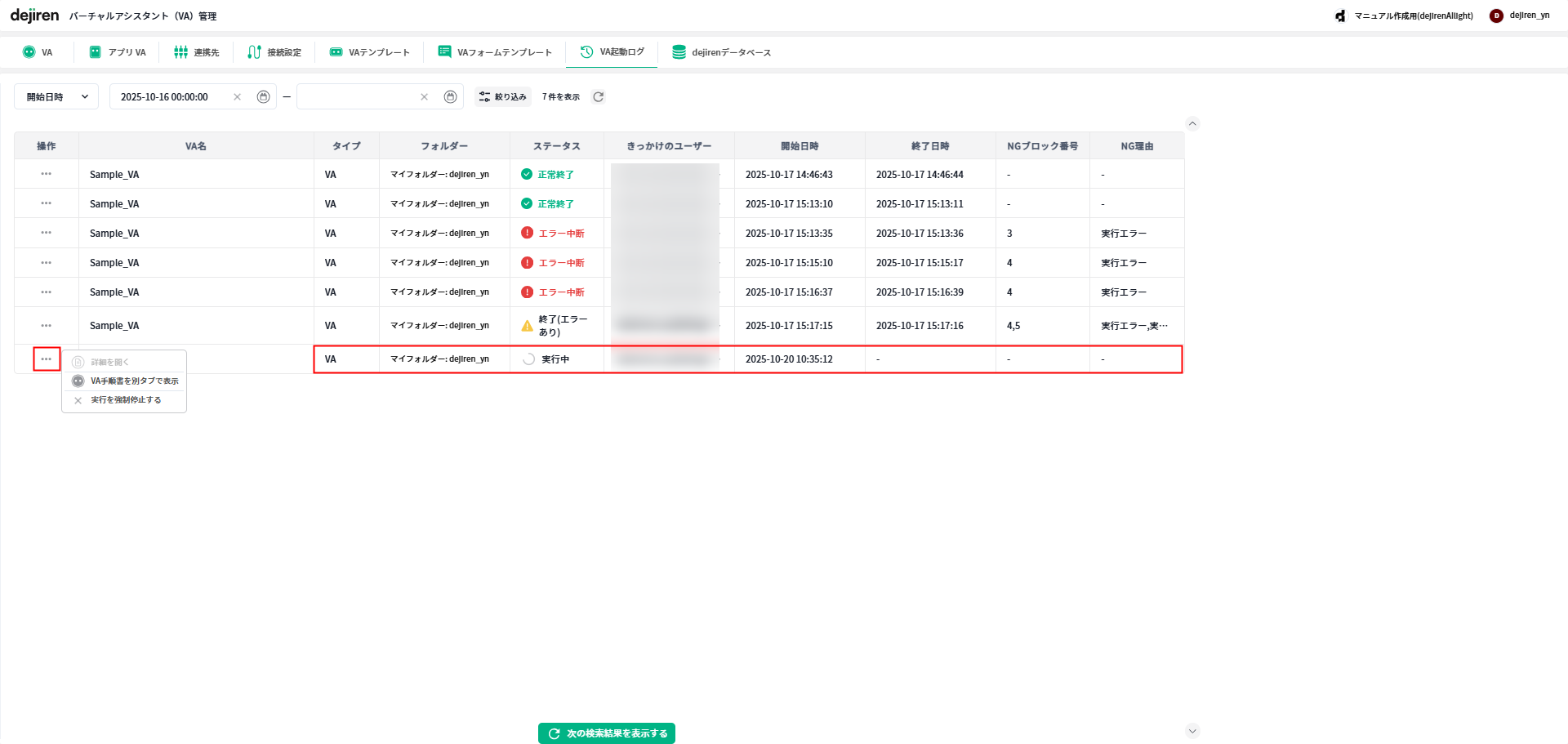
Task: Open actions menu for the 実行中 row
Action: tap(47, 359)
